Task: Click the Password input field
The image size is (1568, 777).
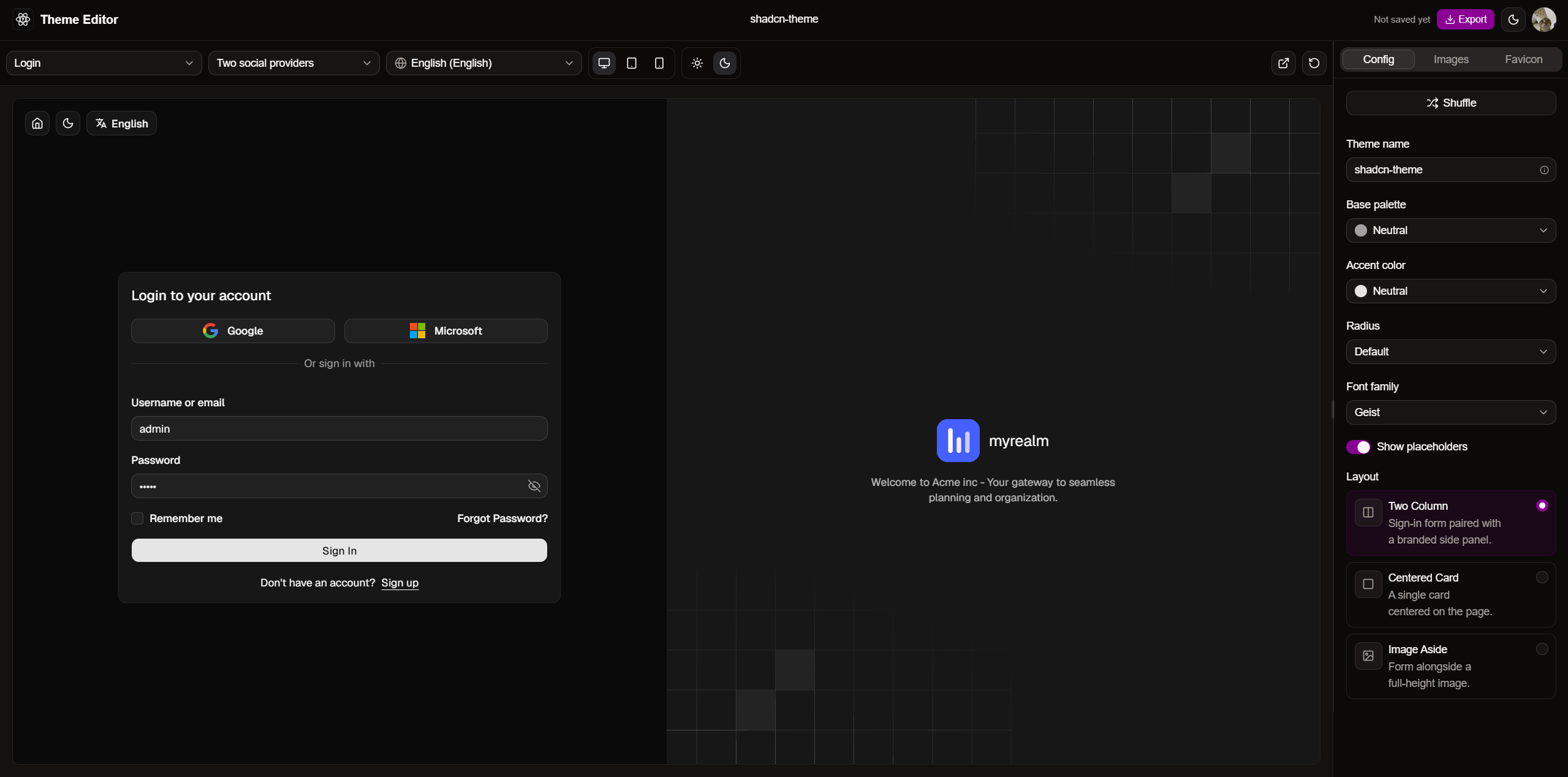Action: (x=339, y=486)
